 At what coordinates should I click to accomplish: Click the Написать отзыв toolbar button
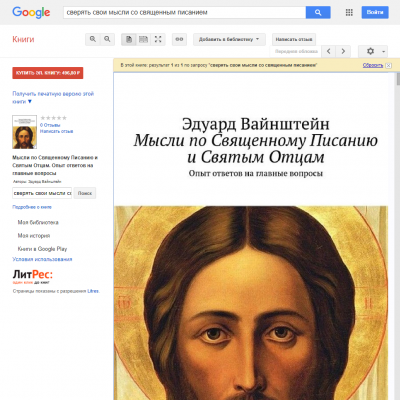coord(294,39)
